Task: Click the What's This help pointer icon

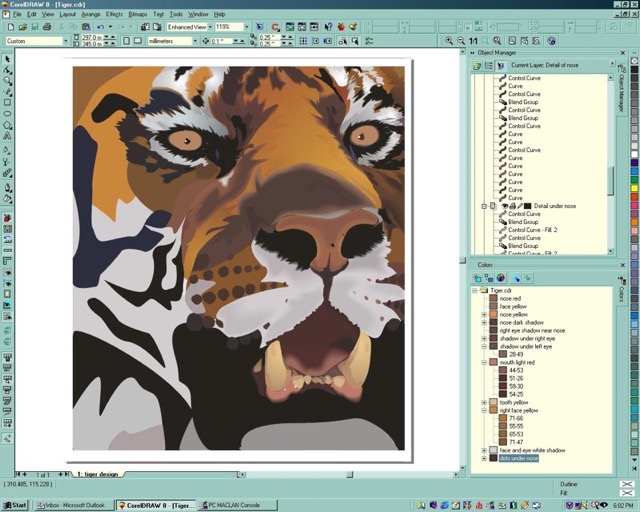Action: click(x=328, y=27)
